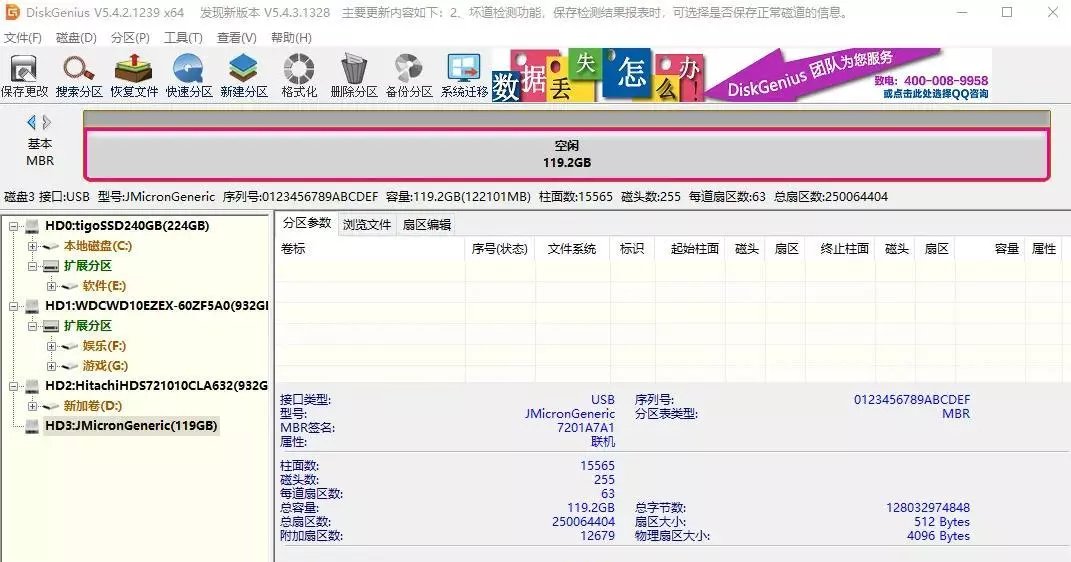1071x562 pixels.
Task: Click the Backup Partition (备份分区) icon
Action: 408,76
